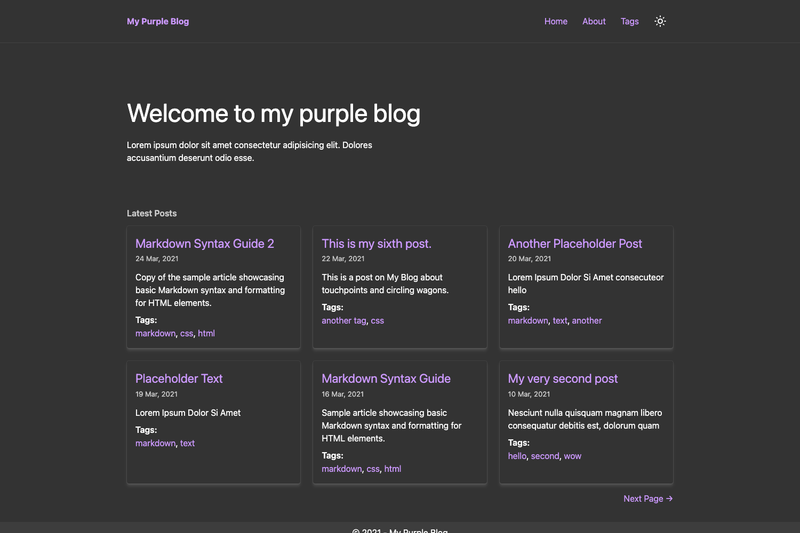800x533 pixels.
Task: Select the wow tag in My very second post
Action: 572,456
